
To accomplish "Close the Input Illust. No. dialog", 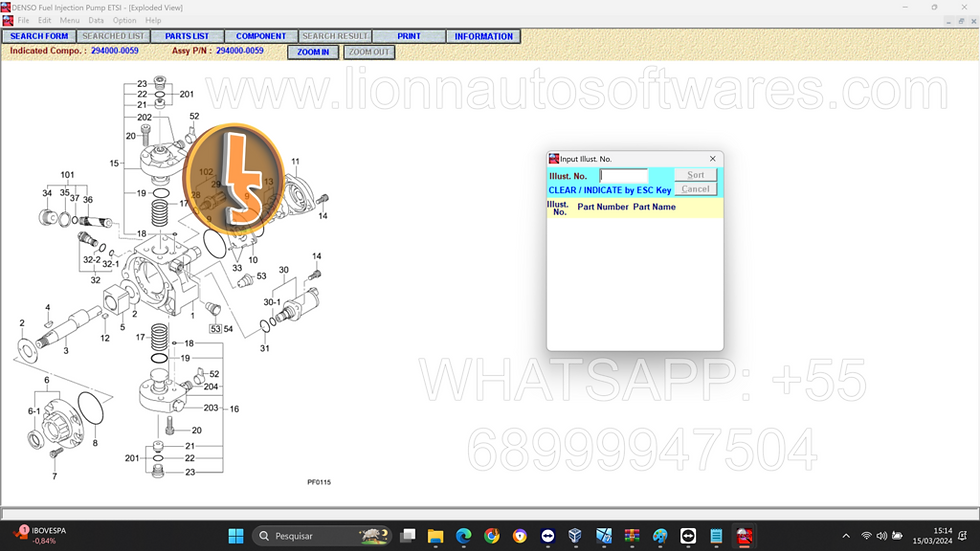I will click(x=712, y=159).
